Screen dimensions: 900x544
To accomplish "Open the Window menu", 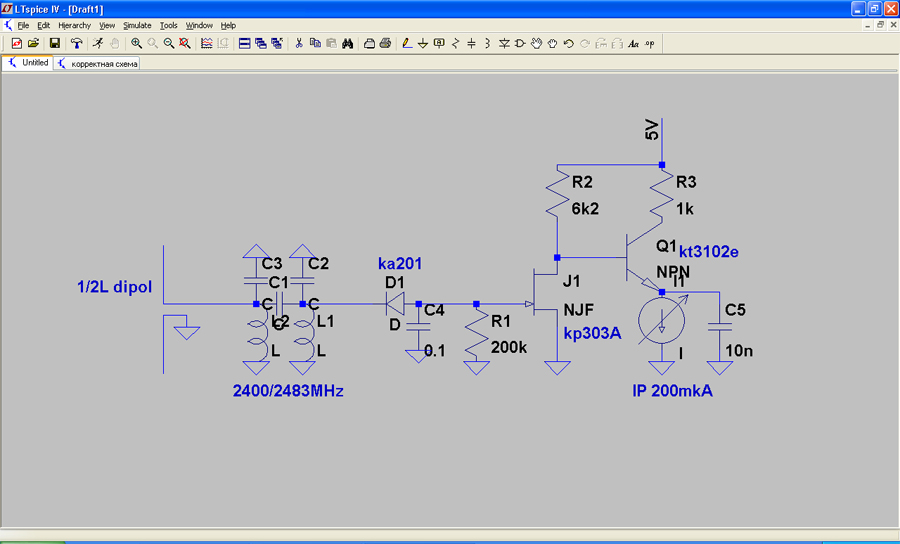I will click(199, 25).
